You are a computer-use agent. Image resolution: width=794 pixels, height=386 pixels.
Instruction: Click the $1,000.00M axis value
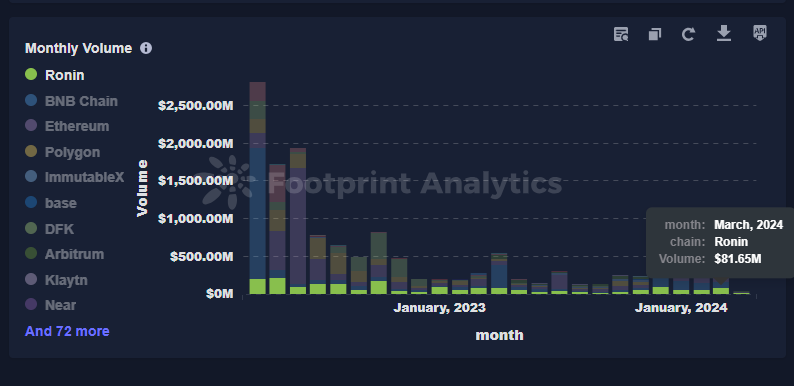click(x=195, y=219)
